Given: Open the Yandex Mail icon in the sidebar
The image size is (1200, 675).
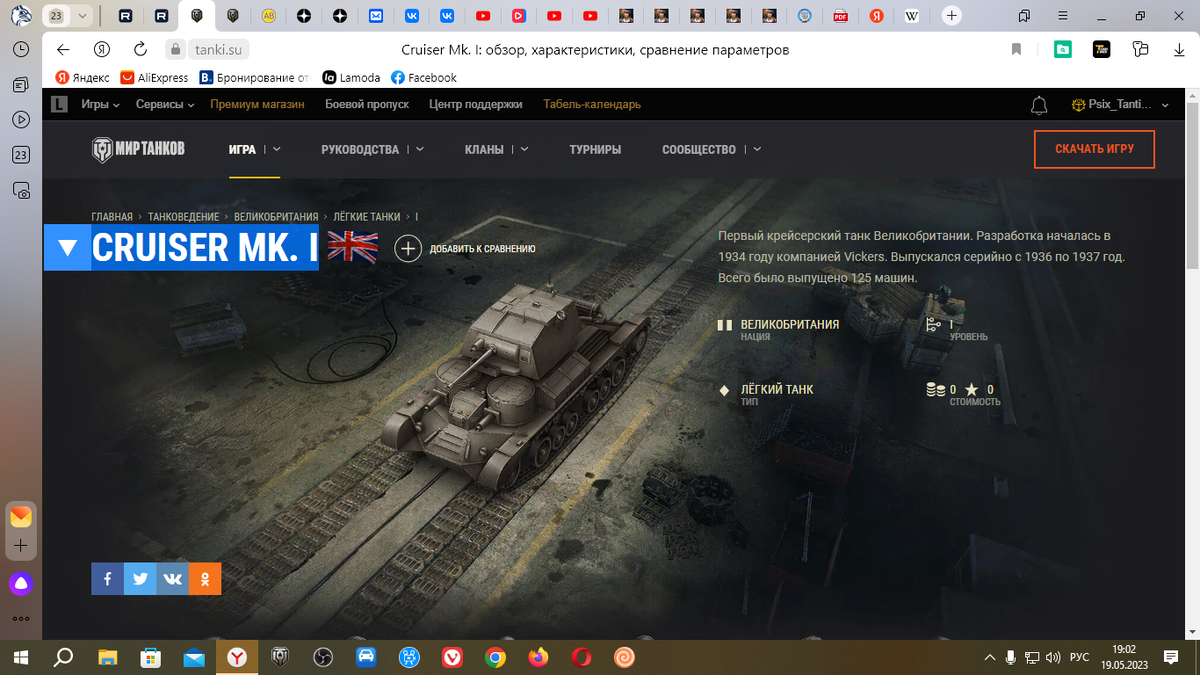Looking at the screenshot, I should (x=21, y=517).
